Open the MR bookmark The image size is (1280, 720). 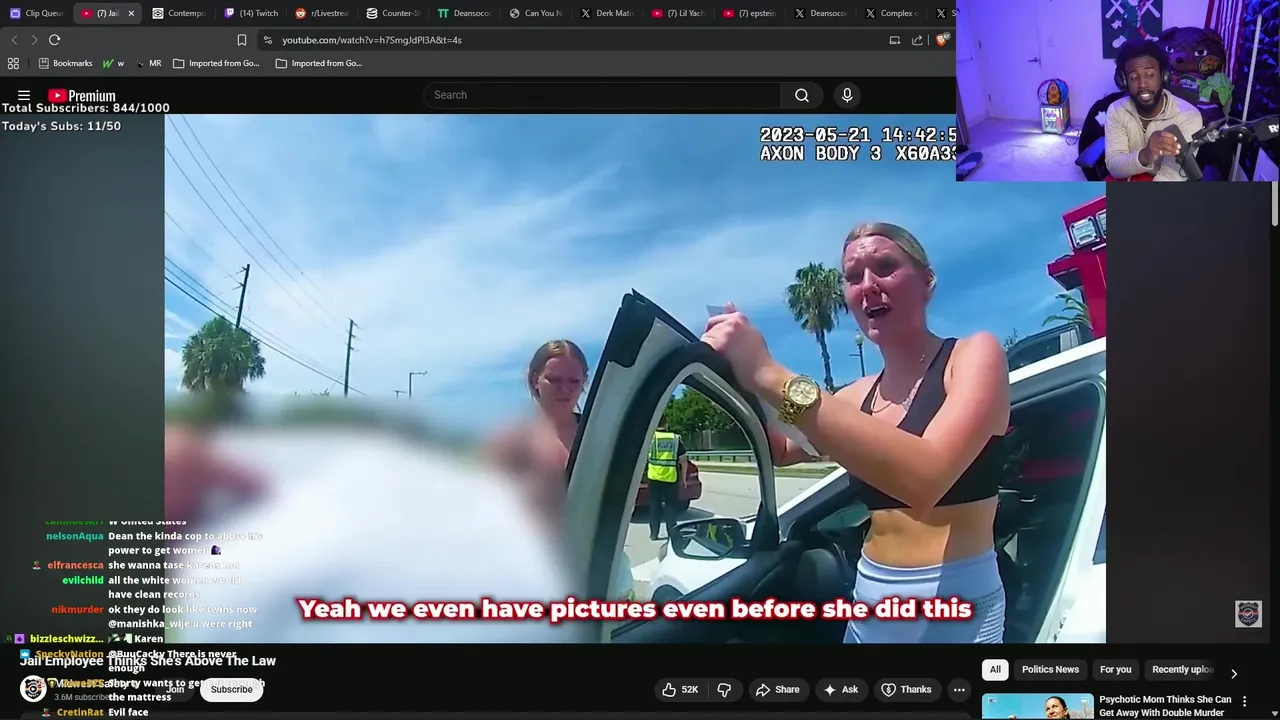148,63
